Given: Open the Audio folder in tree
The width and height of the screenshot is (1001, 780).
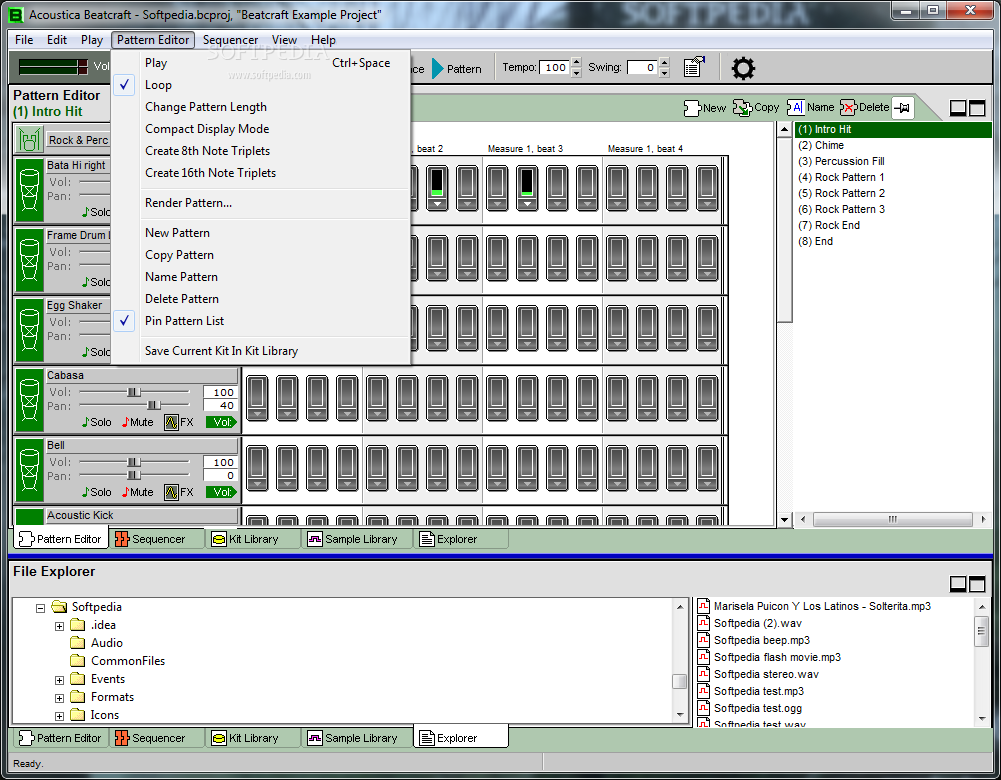Looking at the screenshot, I should tap(106, 643).
